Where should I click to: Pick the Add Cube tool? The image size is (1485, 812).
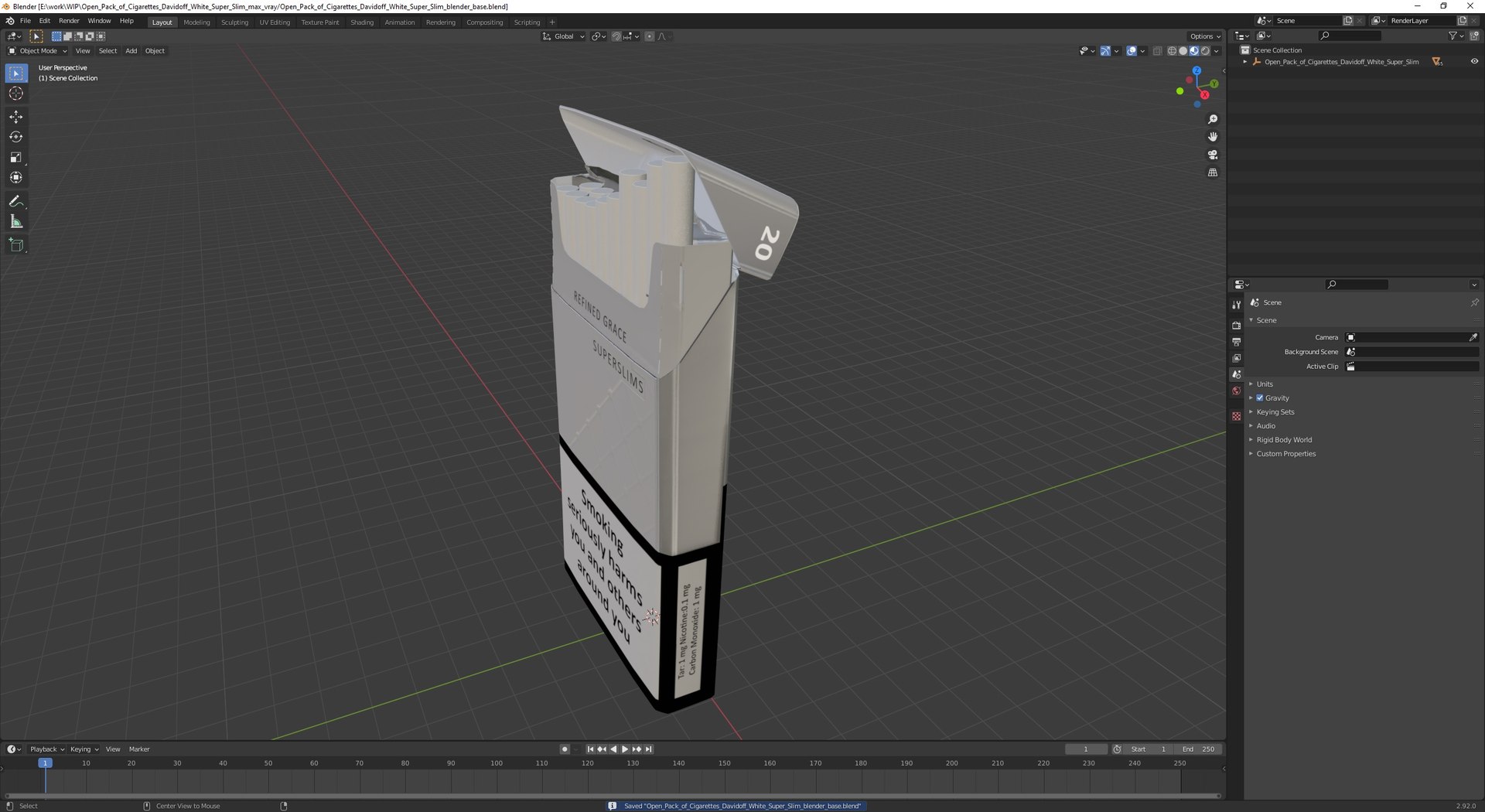pos(16,245)
